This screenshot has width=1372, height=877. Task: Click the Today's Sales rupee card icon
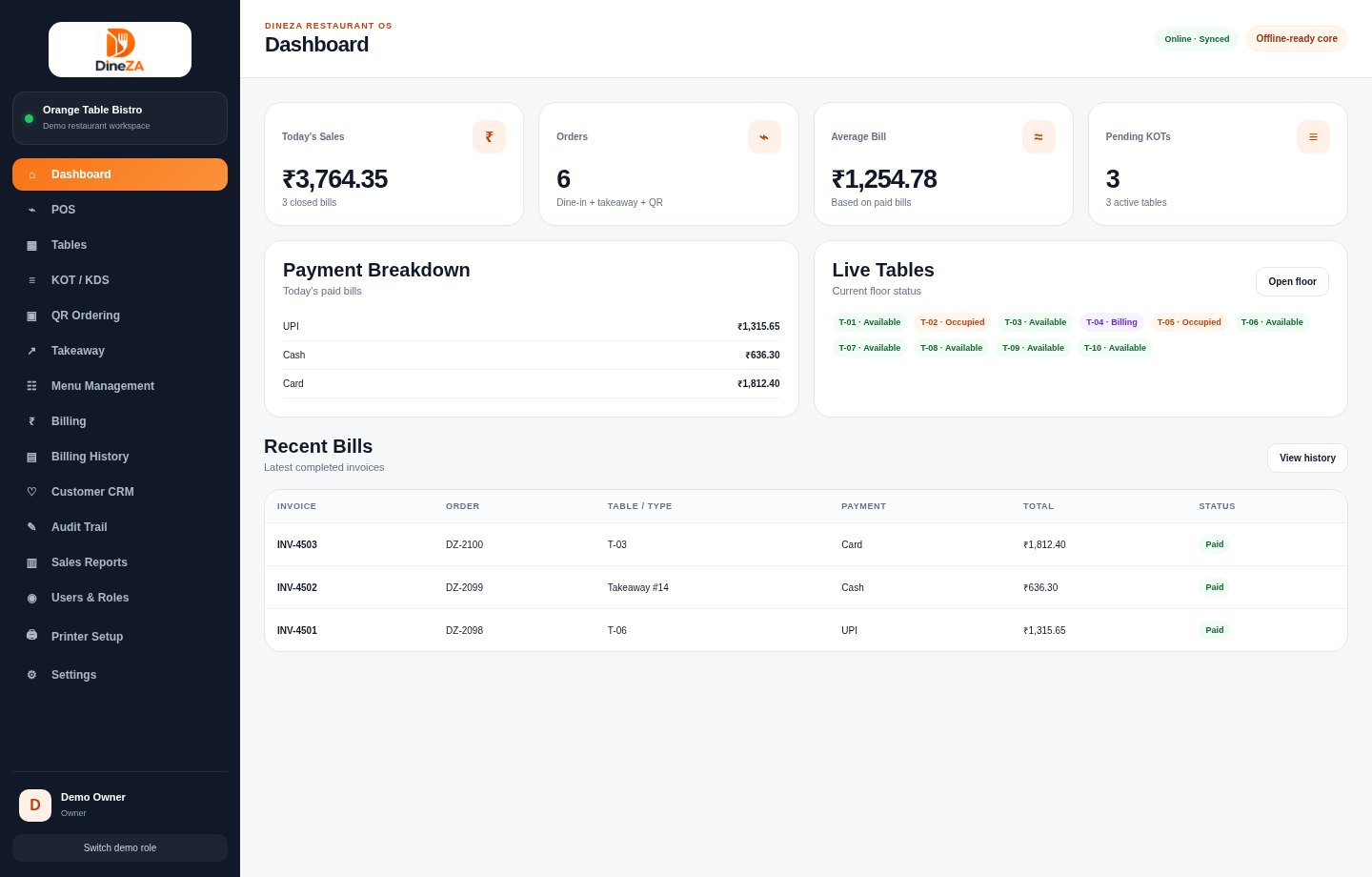click(x=489, y=136)
